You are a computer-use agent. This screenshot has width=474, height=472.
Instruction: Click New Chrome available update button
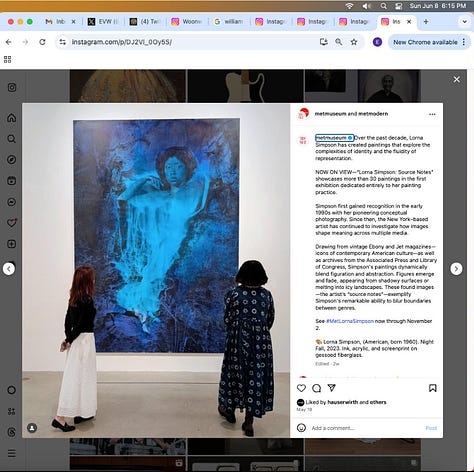(x=425, y=42)
